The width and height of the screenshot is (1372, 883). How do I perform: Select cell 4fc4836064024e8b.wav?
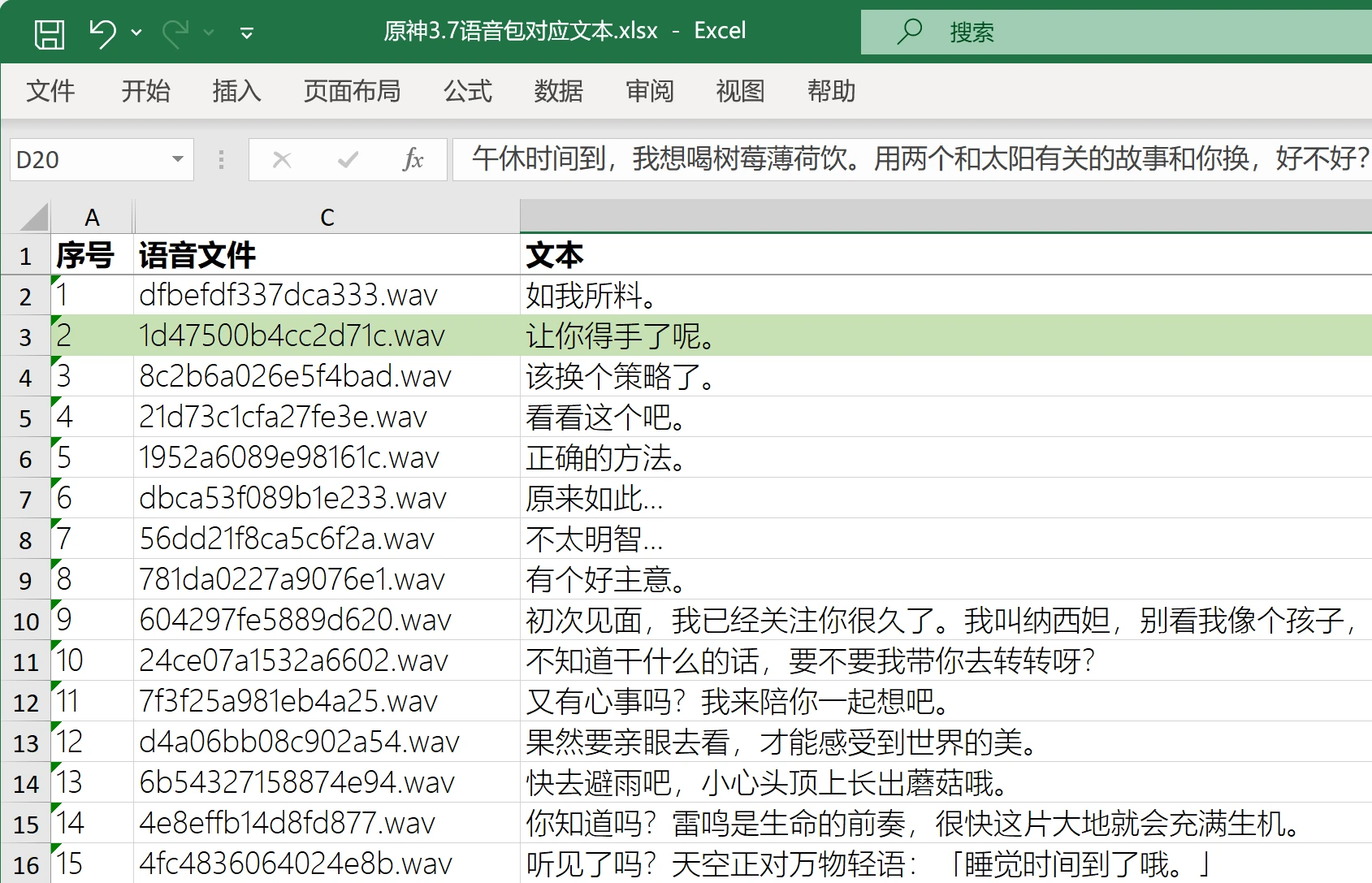[327, 864]
